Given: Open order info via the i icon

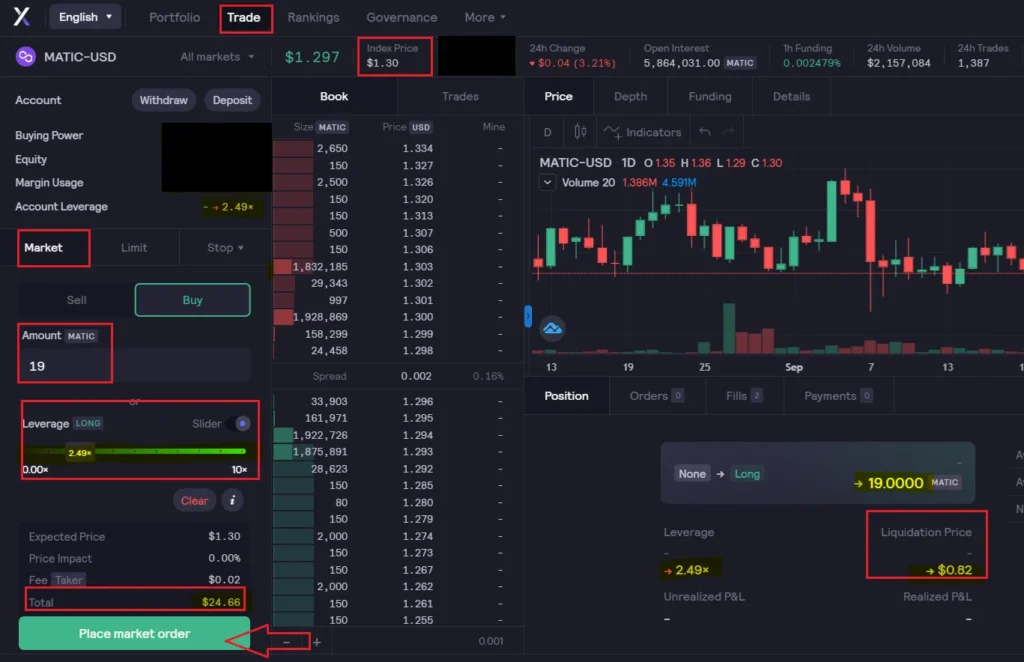Looking at the screenshot, I should tap(232, 500).
